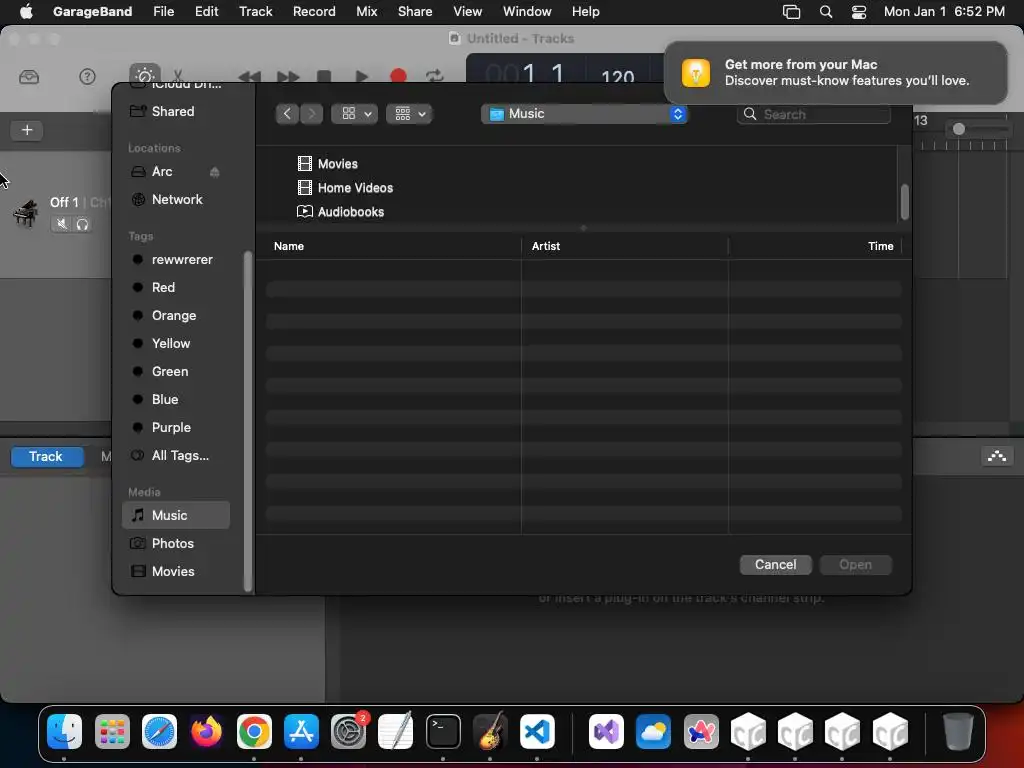Click Get more from your Mac notification
This screenshot has width=1024, height=768.
(835, 72)
